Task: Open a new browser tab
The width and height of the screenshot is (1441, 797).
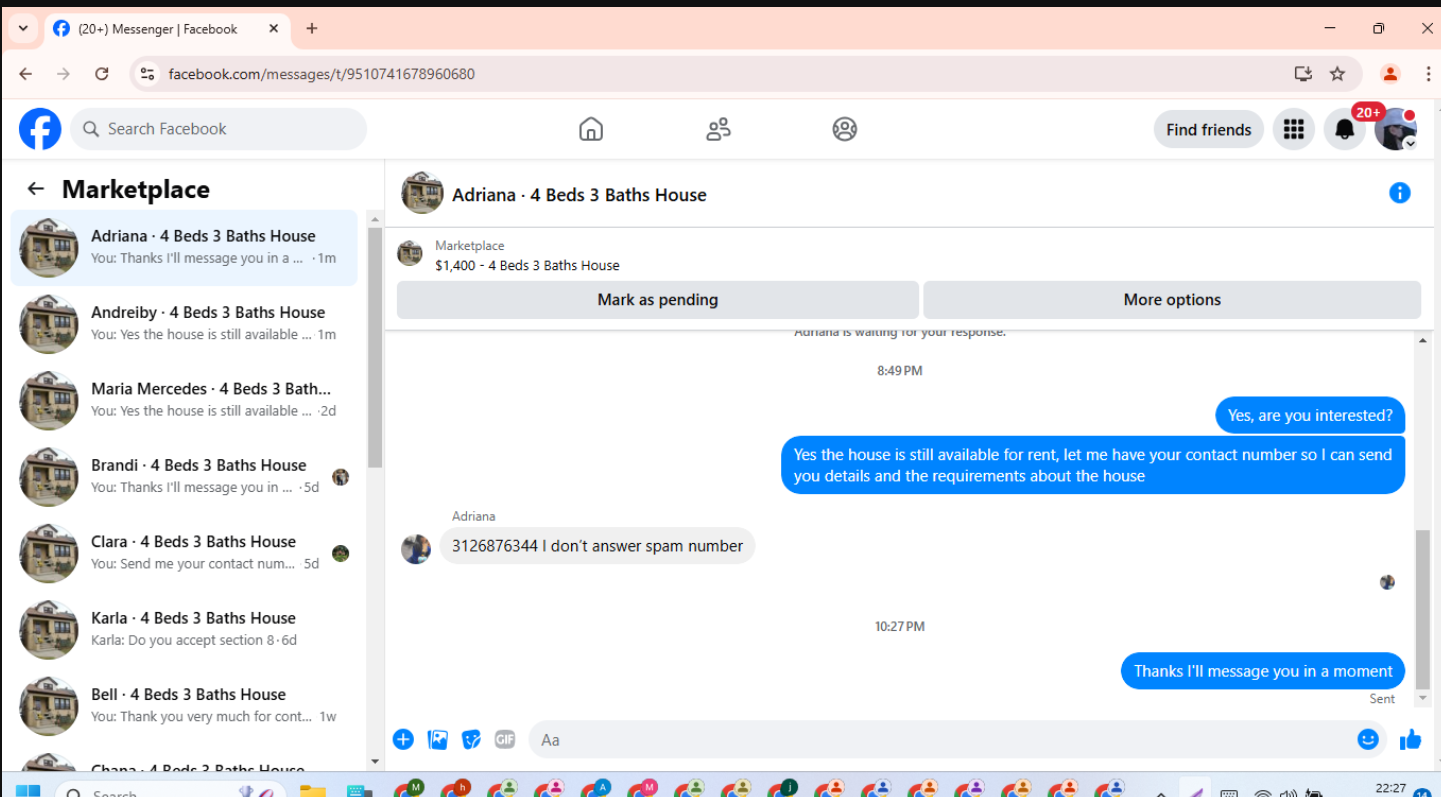Action: (x=312, y=29)
